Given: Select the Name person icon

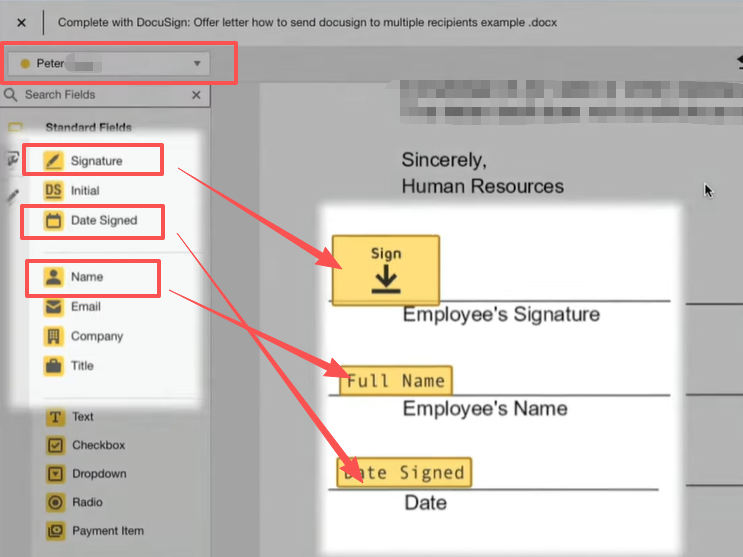Looking at the screenshot, I should point(54,277).
